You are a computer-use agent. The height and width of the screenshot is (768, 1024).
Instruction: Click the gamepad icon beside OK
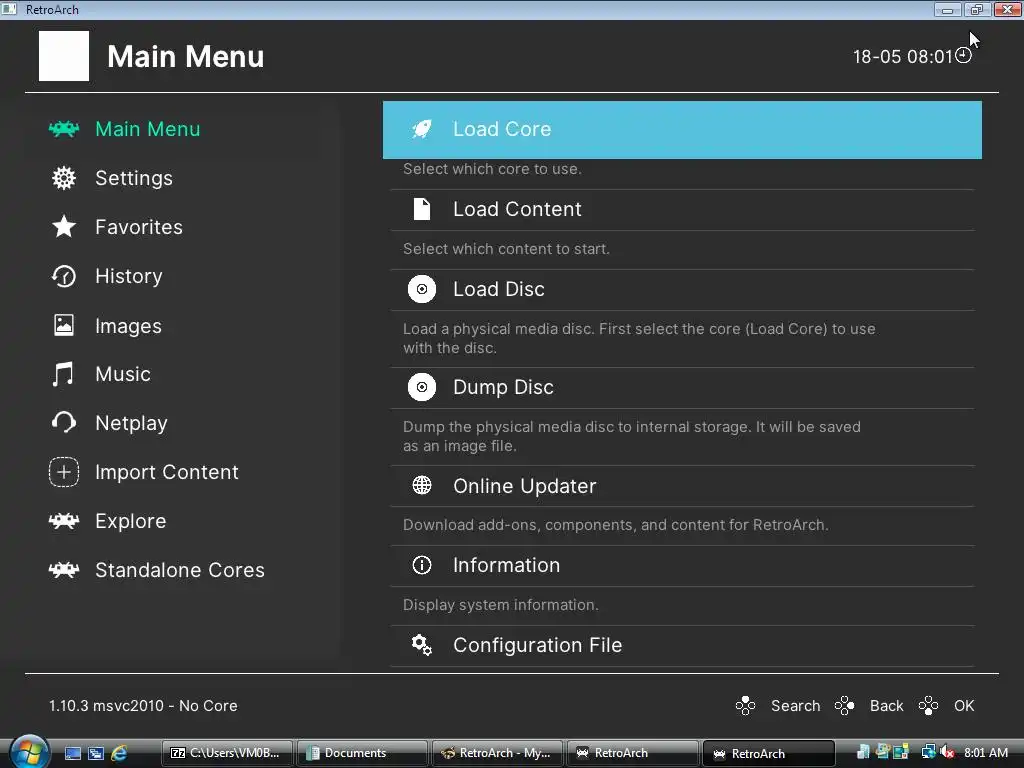pyautogui.click(x=928, y=705)
